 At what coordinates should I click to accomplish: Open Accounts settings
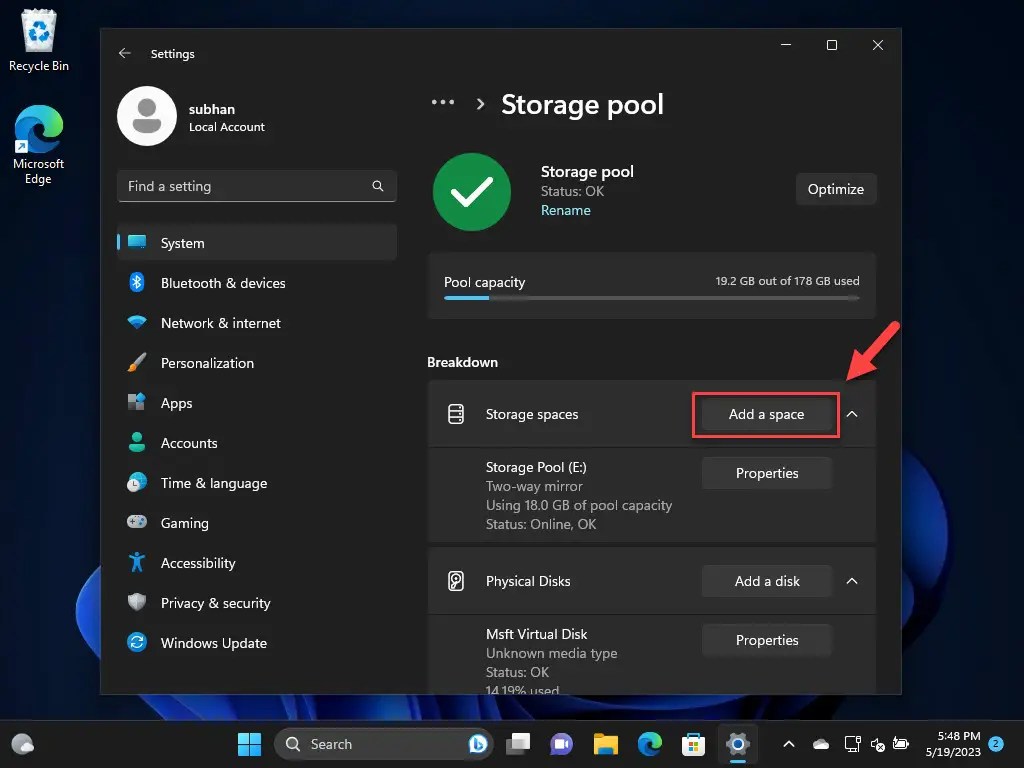click(x=189, y=443)
